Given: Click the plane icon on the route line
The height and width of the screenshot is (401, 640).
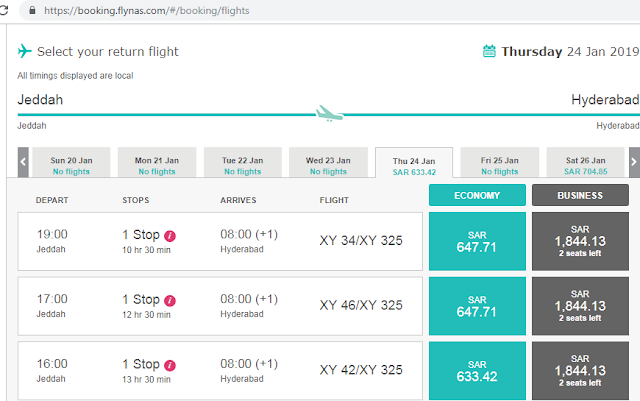Looking at the screenshot, I should (329, 114).
